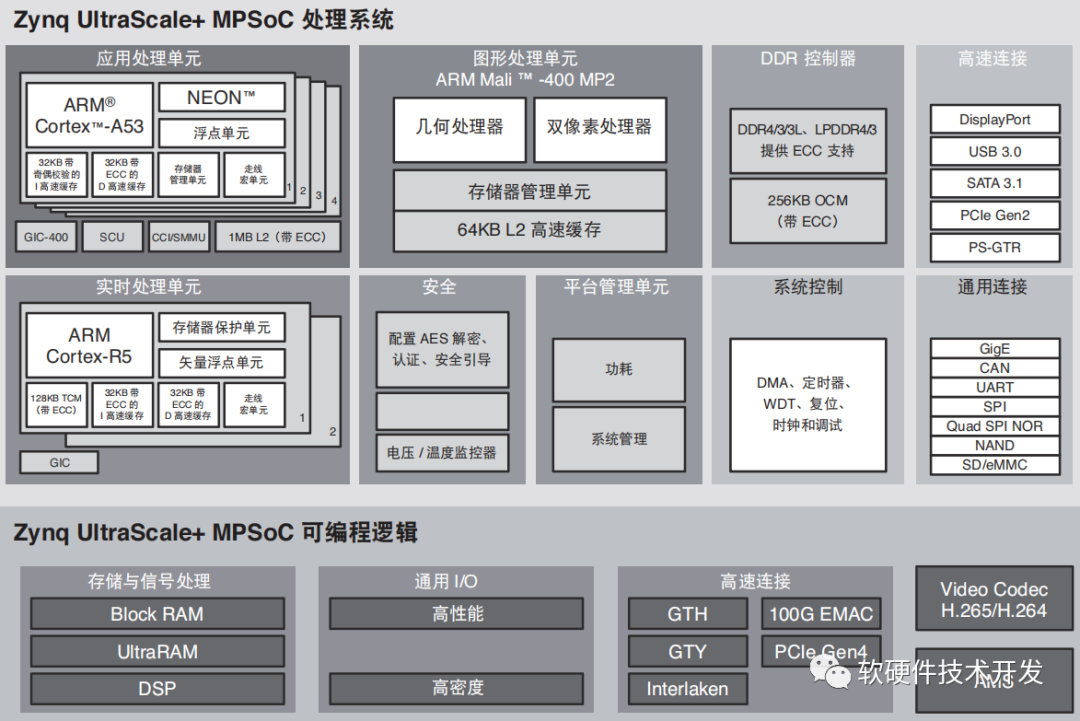
Task: Select the small 存储器管理单元 block in Cortex-A53
Action: (x=188, y=175)
